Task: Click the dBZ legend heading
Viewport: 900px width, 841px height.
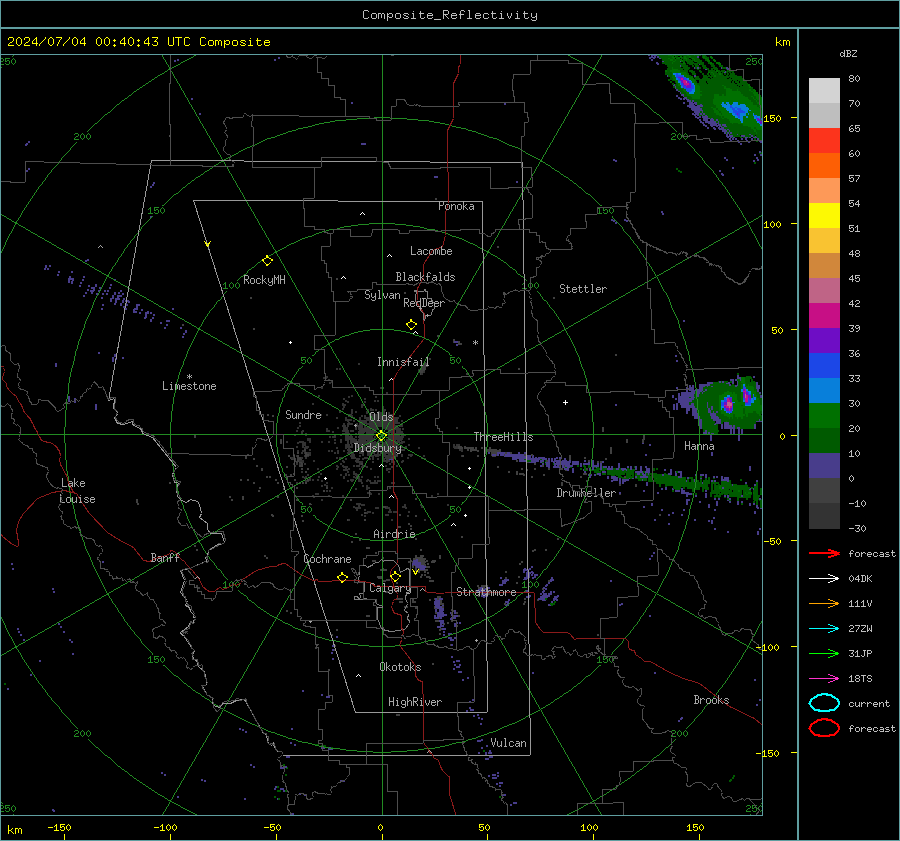Action: [848, 54]
